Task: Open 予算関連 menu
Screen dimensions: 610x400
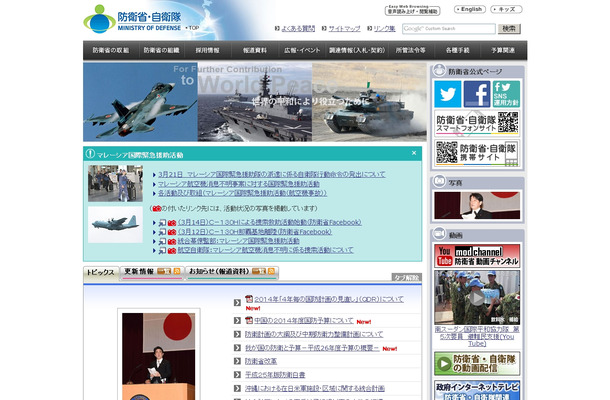Action: tap(503, 50)
